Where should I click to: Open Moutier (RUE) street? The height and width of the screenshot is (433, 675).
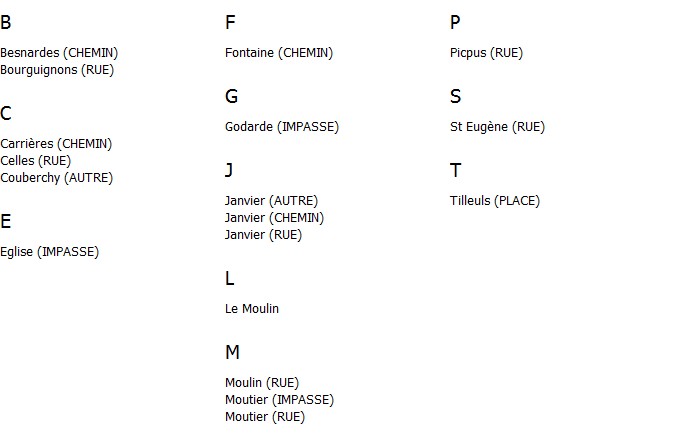coord(265,417)
